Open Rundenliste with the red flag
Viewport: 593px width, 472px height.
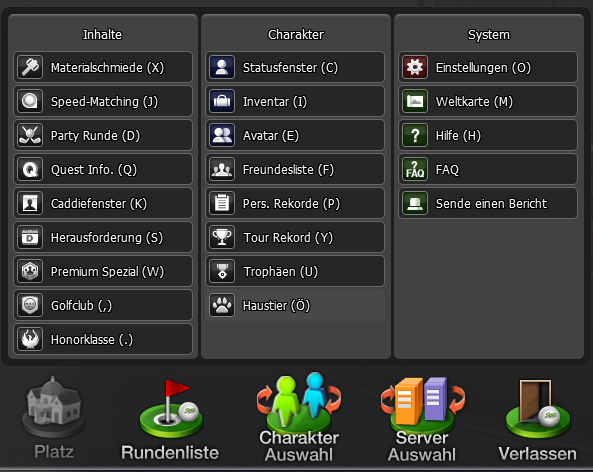tap(170, 420)
